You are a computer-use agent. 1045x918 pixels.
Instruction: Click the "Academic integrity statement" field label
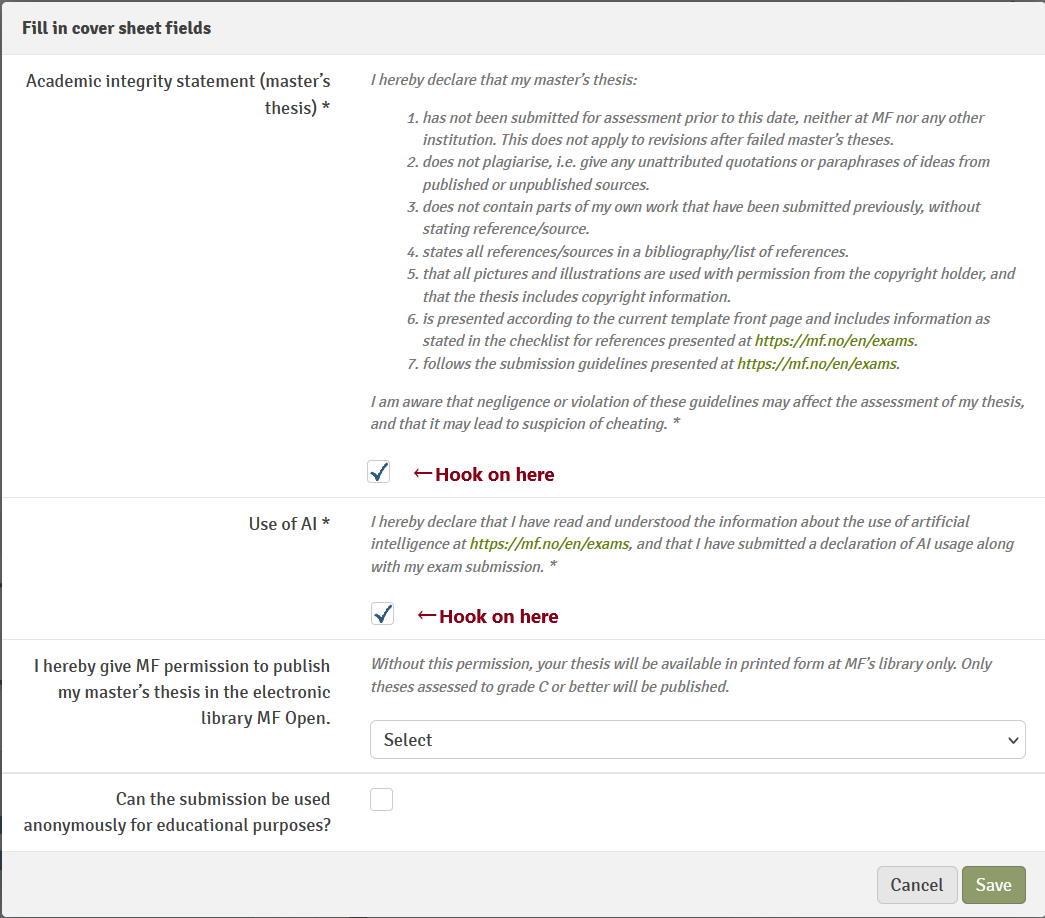tap(178, 94)
